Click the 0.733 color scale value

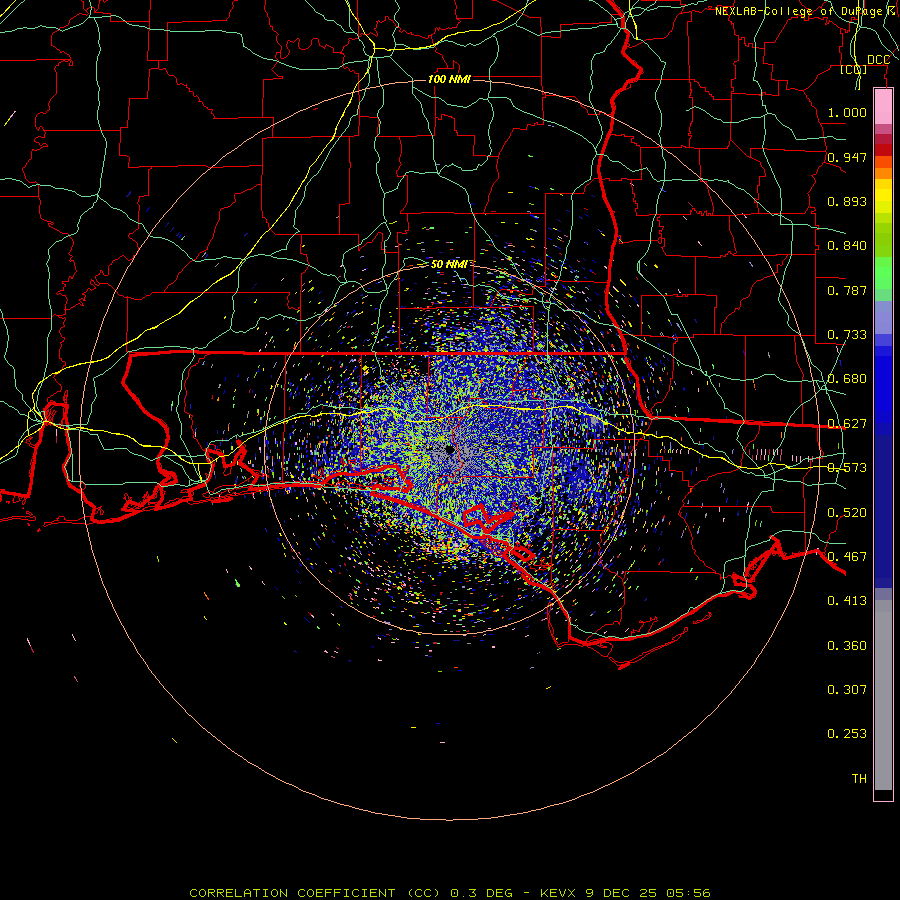click(x=847, y=335)
